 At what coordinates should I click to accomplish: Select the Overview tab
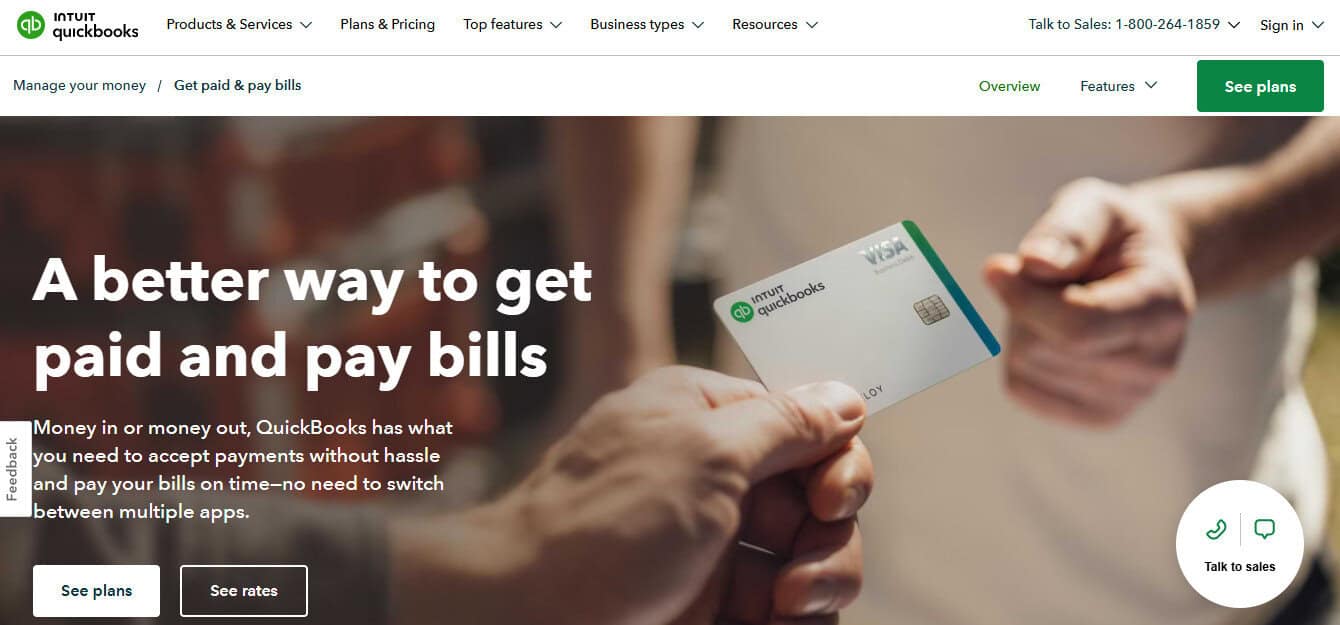[x=1009, y=86]
